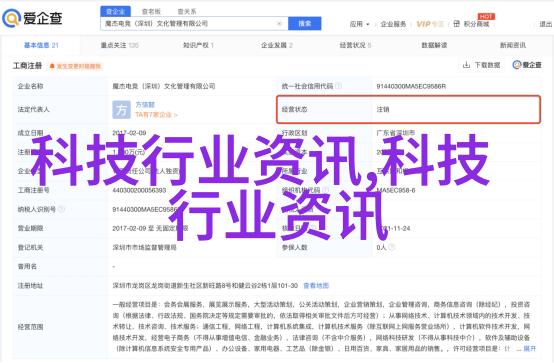Open the 企业服务 link

(393, 24)
